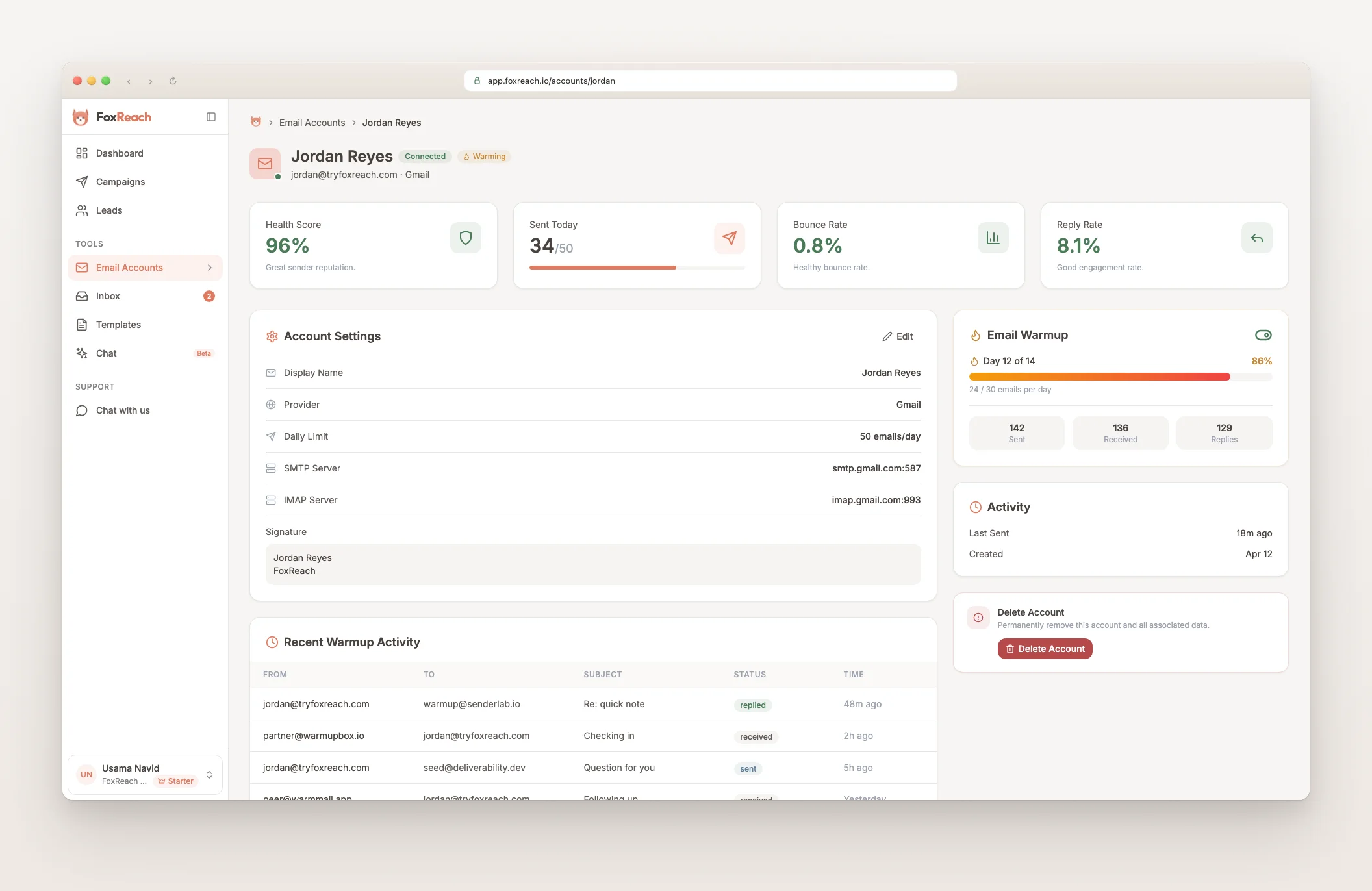
Task: Click the Jordan Reyes mail avatar icon
Action: point(265,164)
